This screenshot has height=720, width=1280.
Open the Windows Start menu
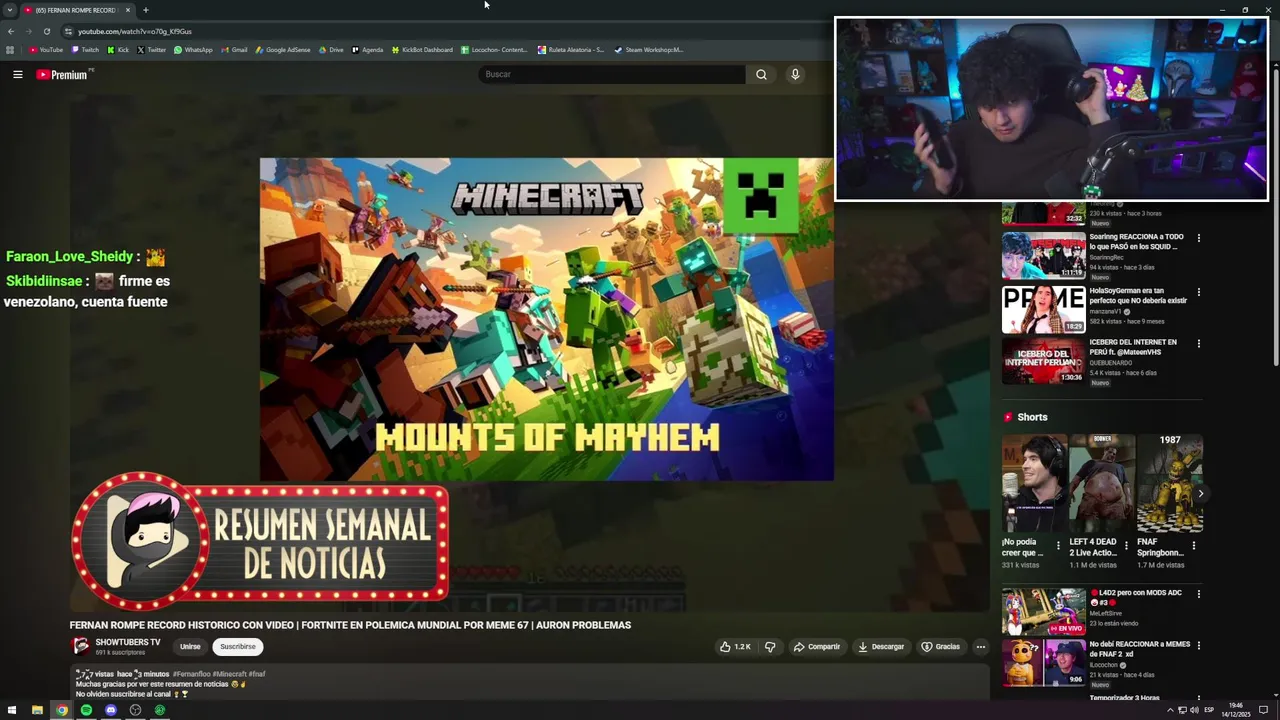pos(12,710)
